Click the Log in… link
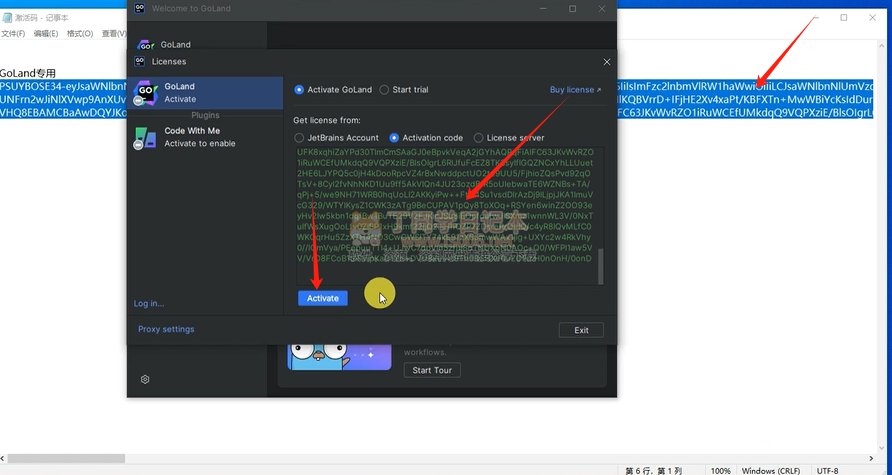 click(148, 303)
